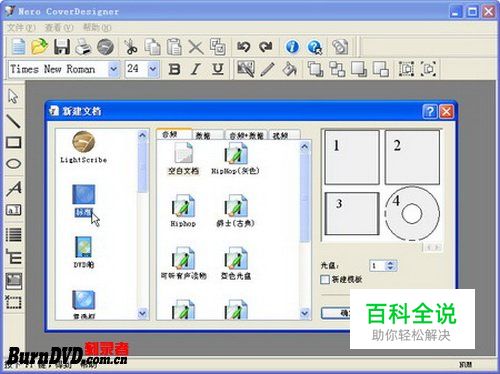Open the blue info icon
This screenshot has height=374, width=500.
coord(292,47)
